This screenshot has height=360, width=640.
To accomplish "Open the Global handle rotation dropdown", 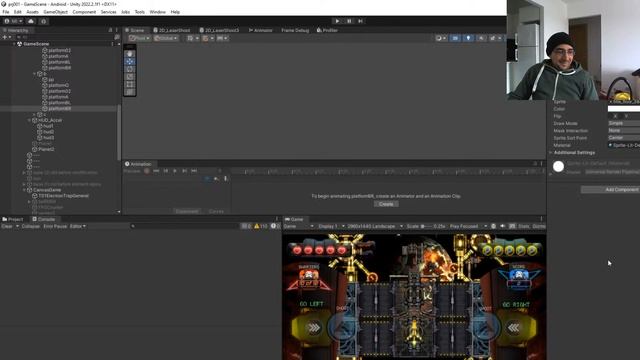I will coord(166,38).
